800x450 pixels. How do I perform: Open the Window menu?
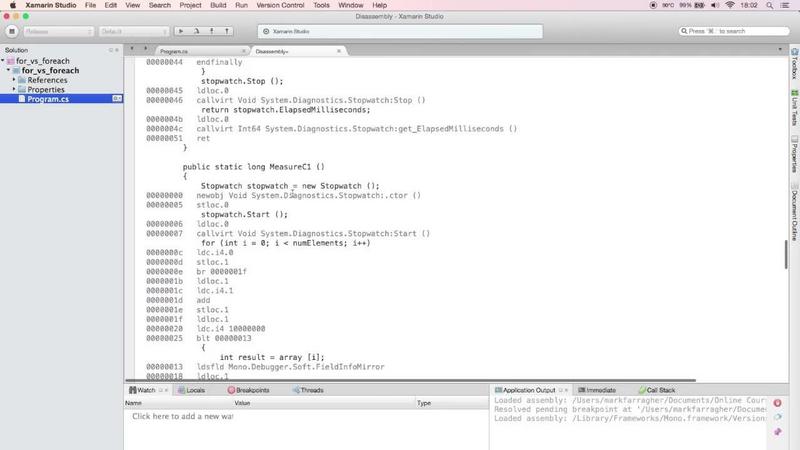tap(351, 5)
